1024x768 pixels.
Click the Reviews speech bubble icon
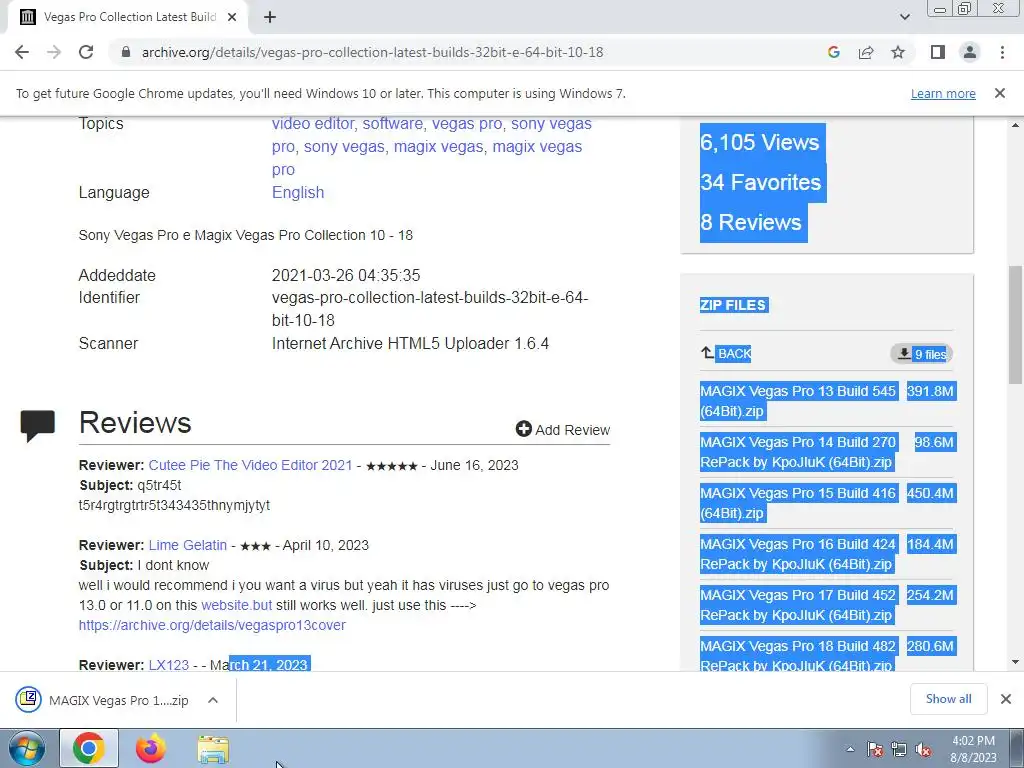click(38, 426)
